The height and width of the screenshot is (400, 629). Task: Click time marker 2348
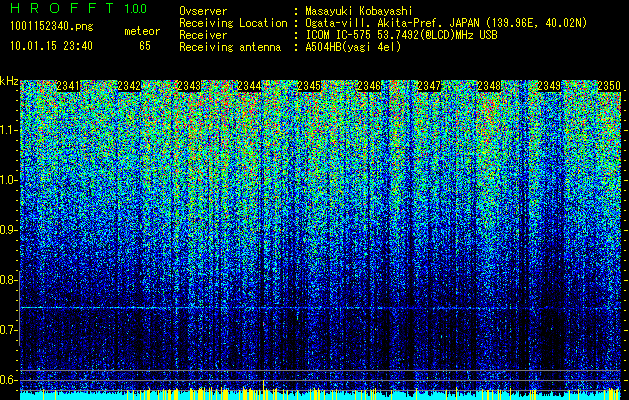(x=489, y=86)
